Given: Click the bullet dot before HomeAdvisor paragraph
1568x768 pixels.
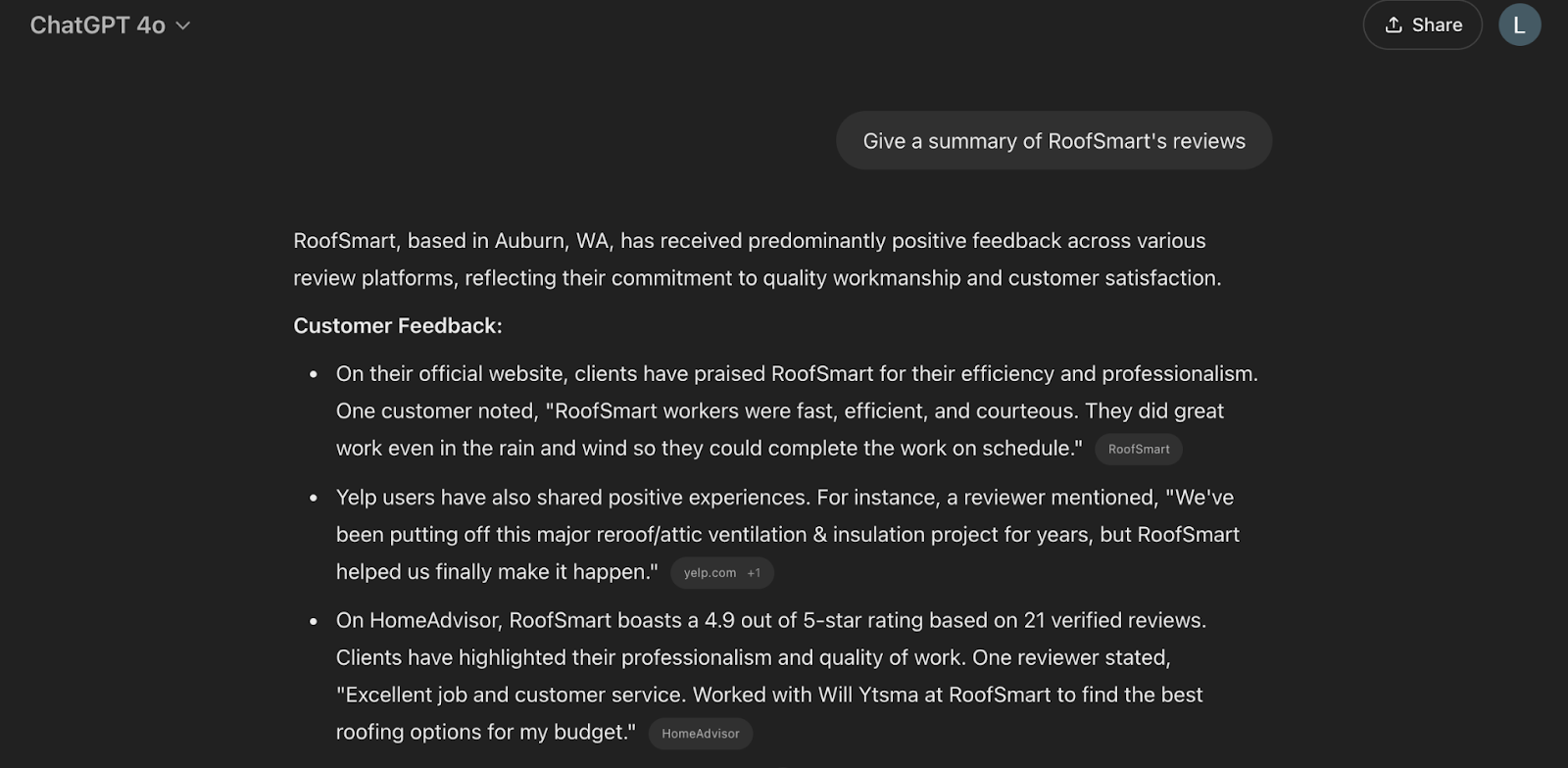Looking at the screenshot, I should pyautogui.click(x=314, y=622).
